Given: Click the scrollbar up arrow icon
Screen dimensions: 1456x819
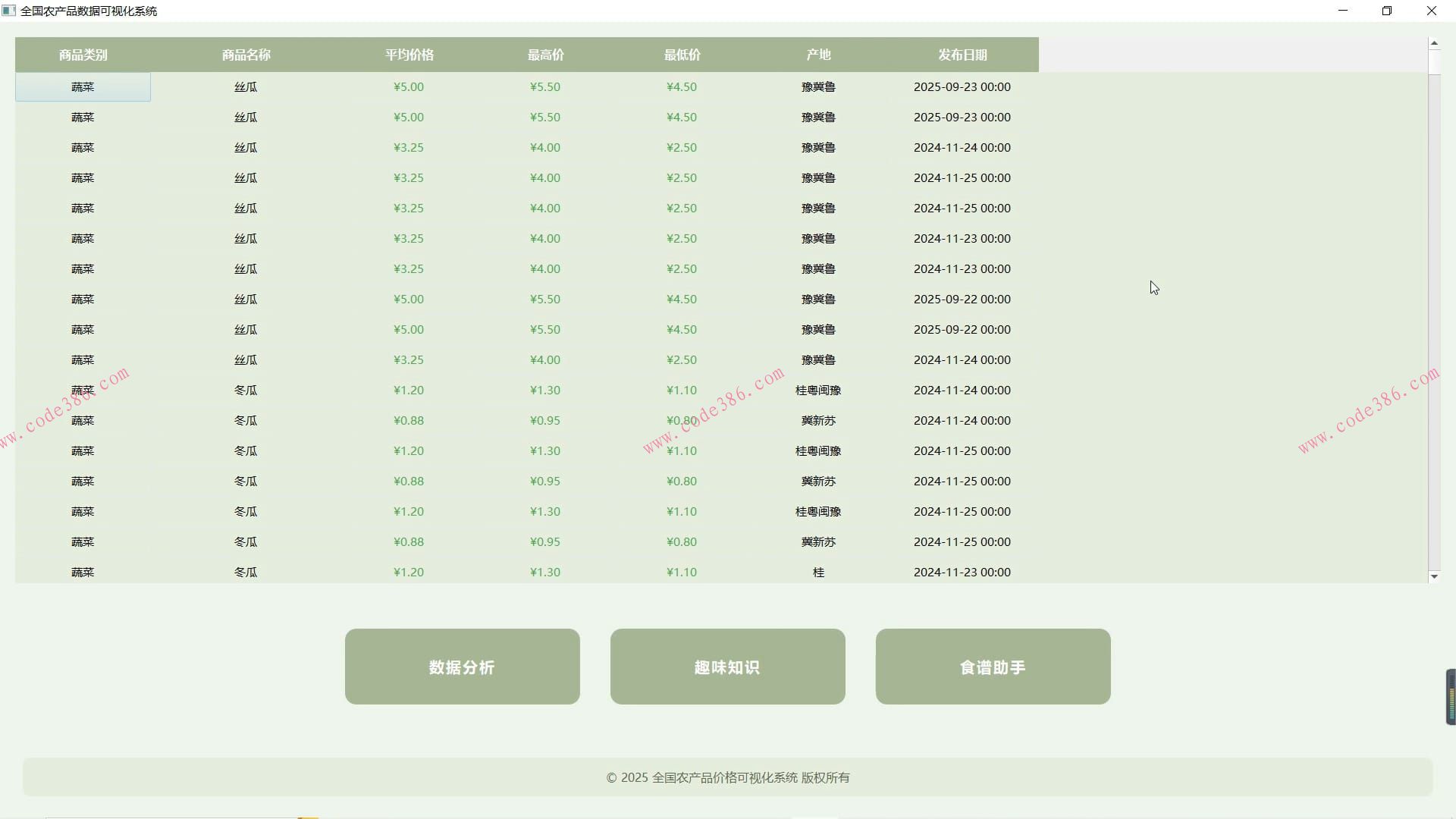Looking at the screenshot, I should click(1435, 42).
